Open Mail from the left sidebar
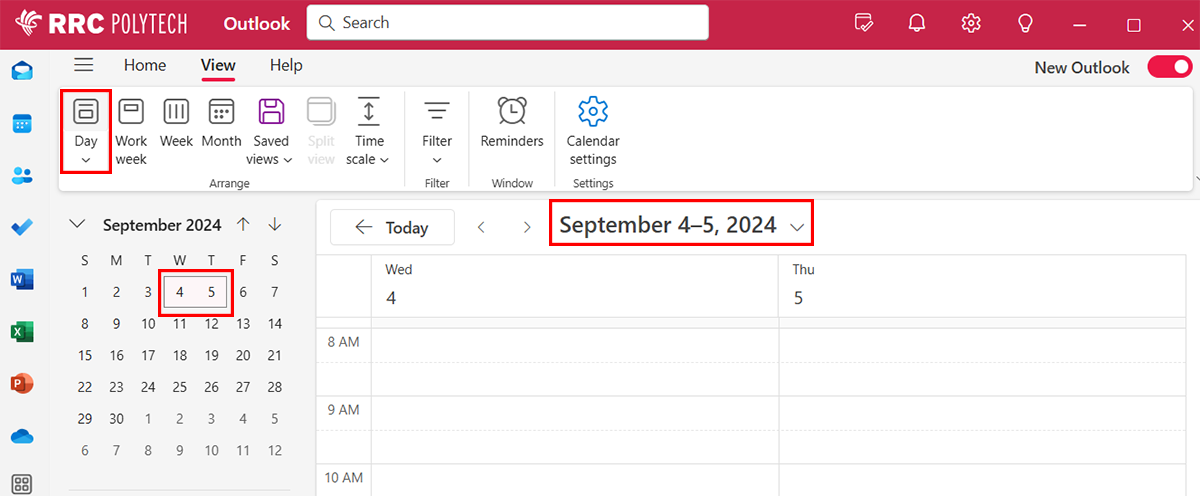 pyautogui.click(x=22, y=71)
